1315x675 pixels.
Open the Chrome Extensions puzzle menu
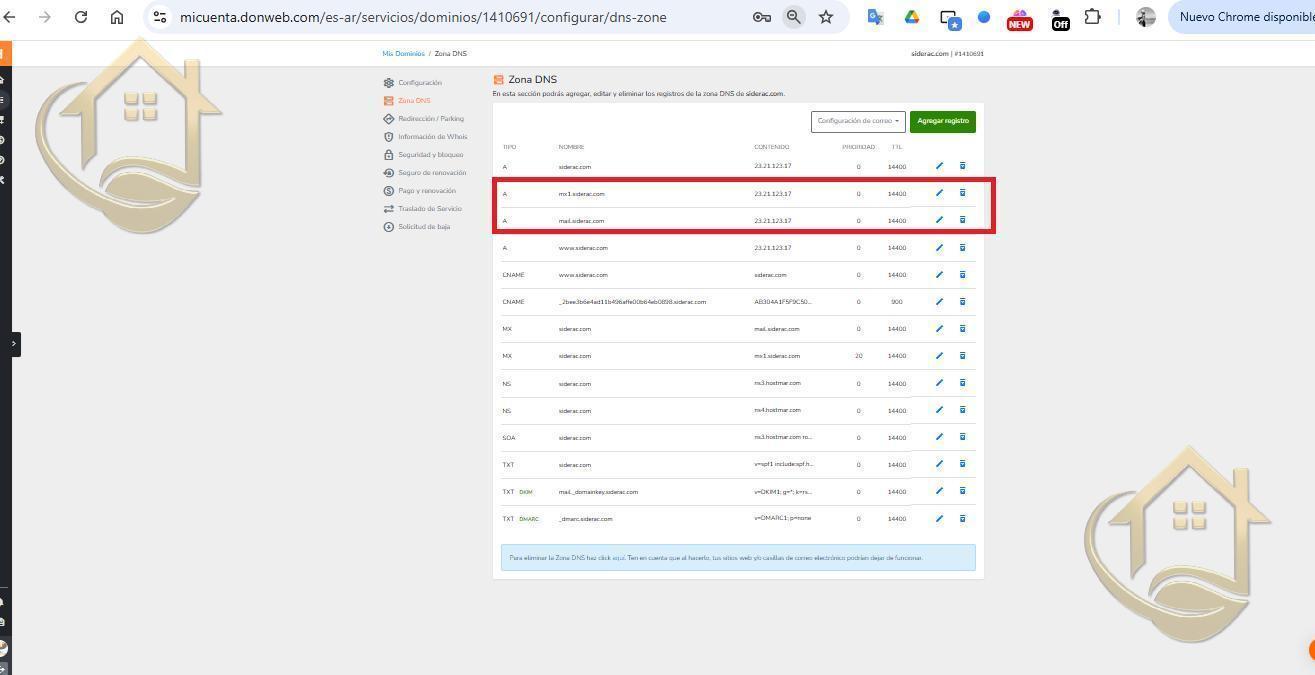(1093, 17)
